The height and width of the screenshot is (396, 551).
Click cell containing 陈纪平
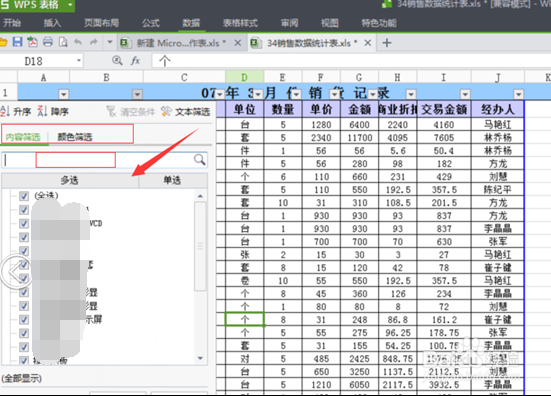(x=498, y=190)
